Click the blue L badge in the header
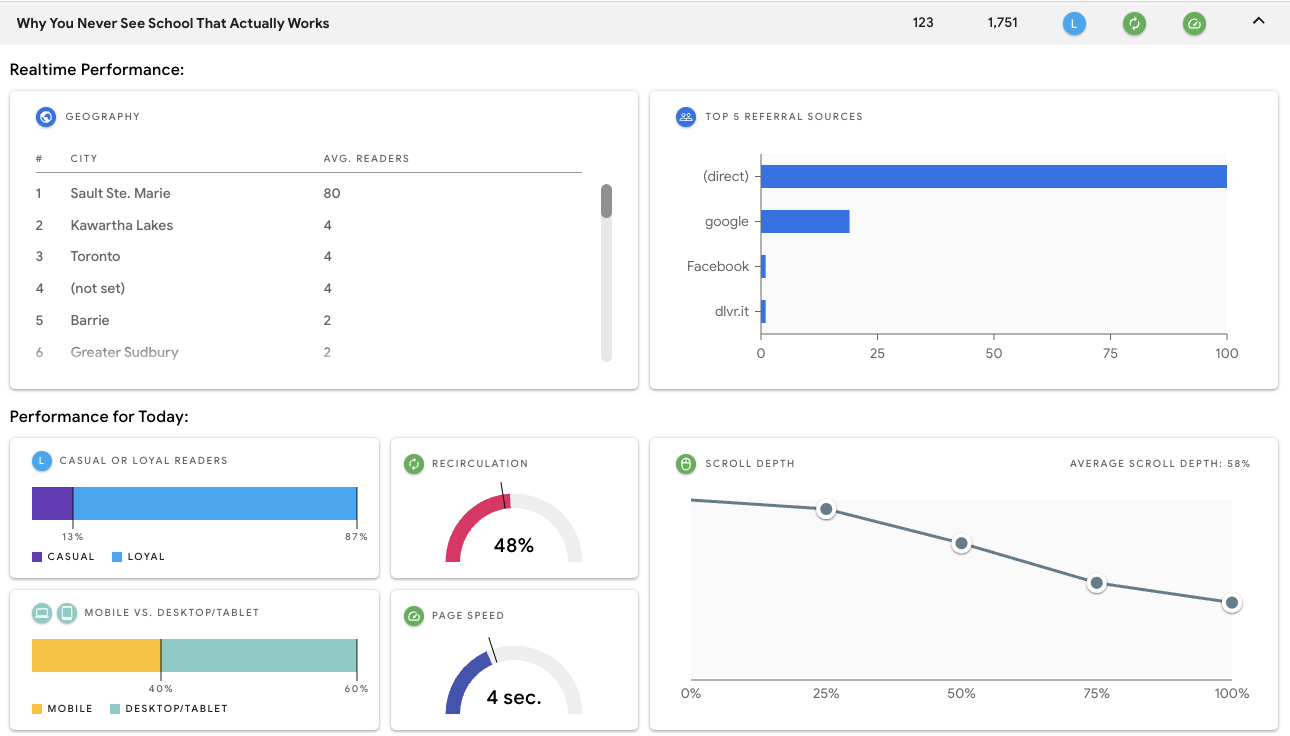Screen dimensions: 1290x736 point(1073,23)
